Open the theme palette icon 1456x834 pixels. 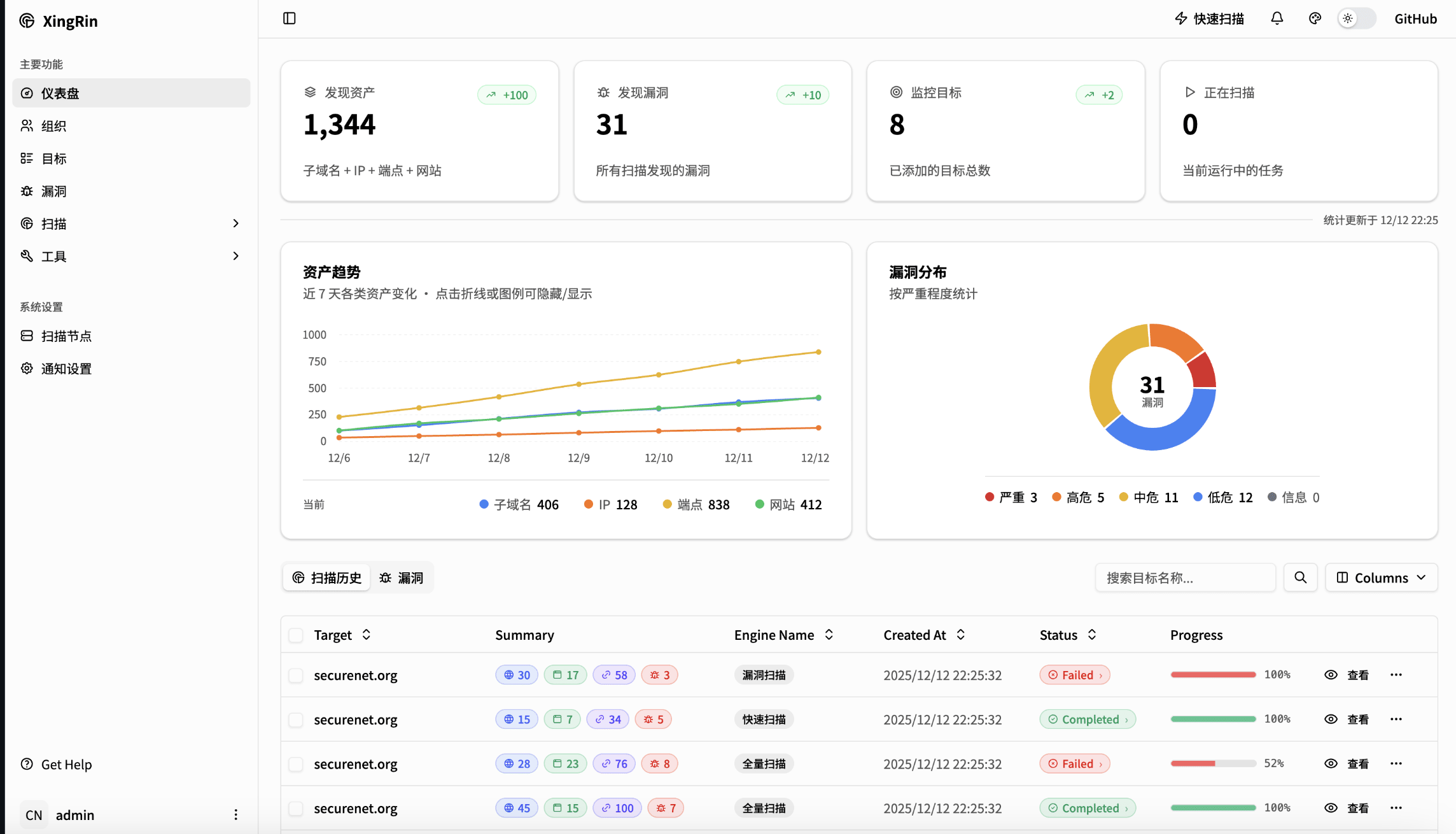click(x=1315, y=18)
